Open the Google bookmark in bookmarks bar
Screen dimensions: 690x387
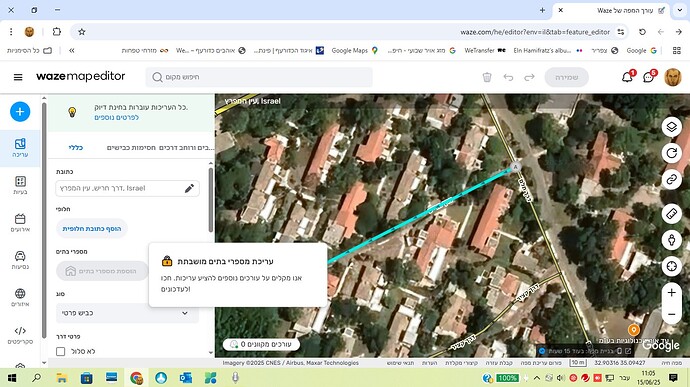[x=642, y=51]
